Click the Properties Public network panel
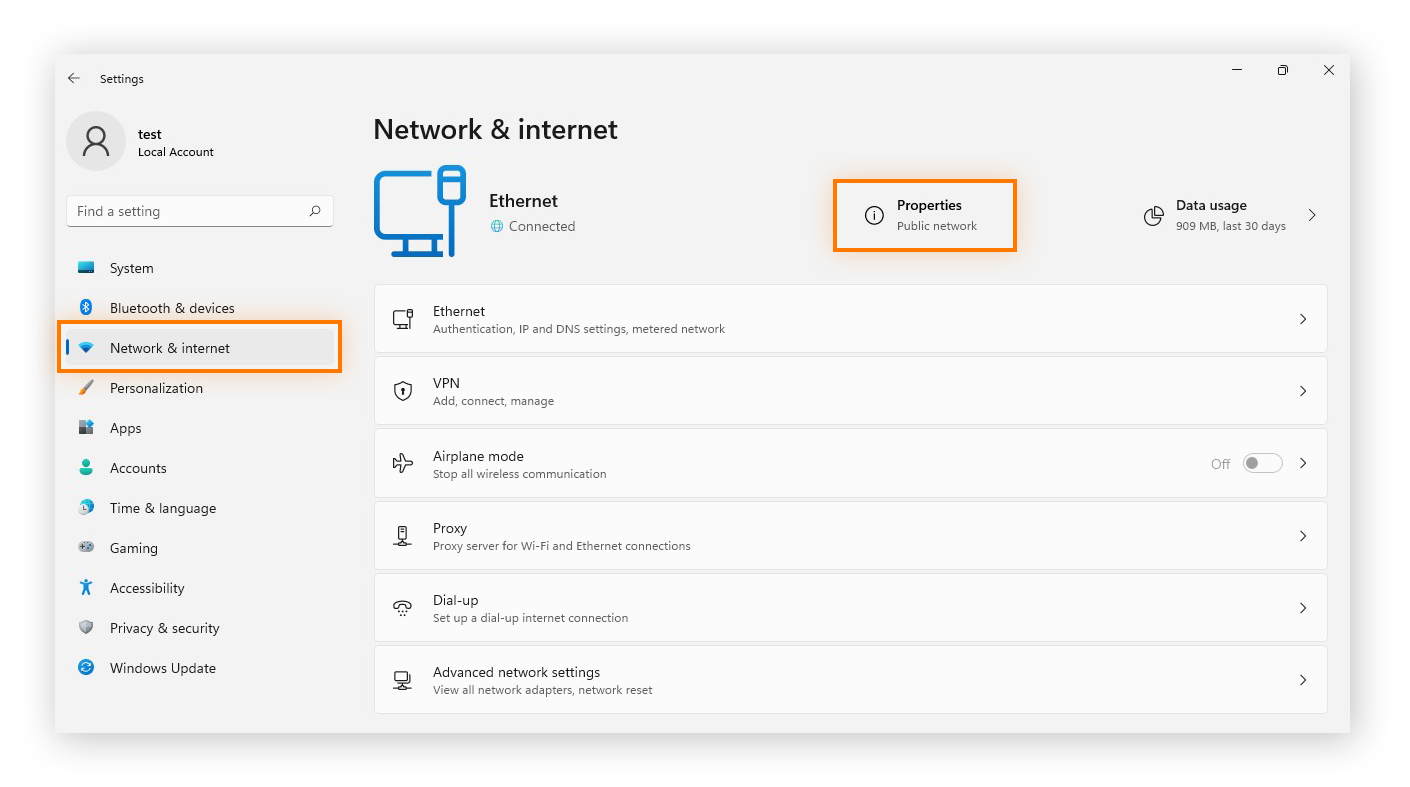The image size is (1410, 787). click(924, 215)
